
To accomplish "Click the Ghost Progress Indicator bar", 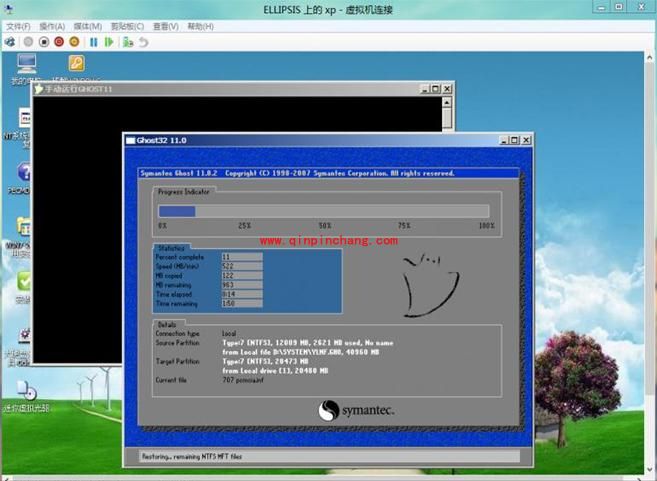I will pyautogui.click(x=323, y=211).
